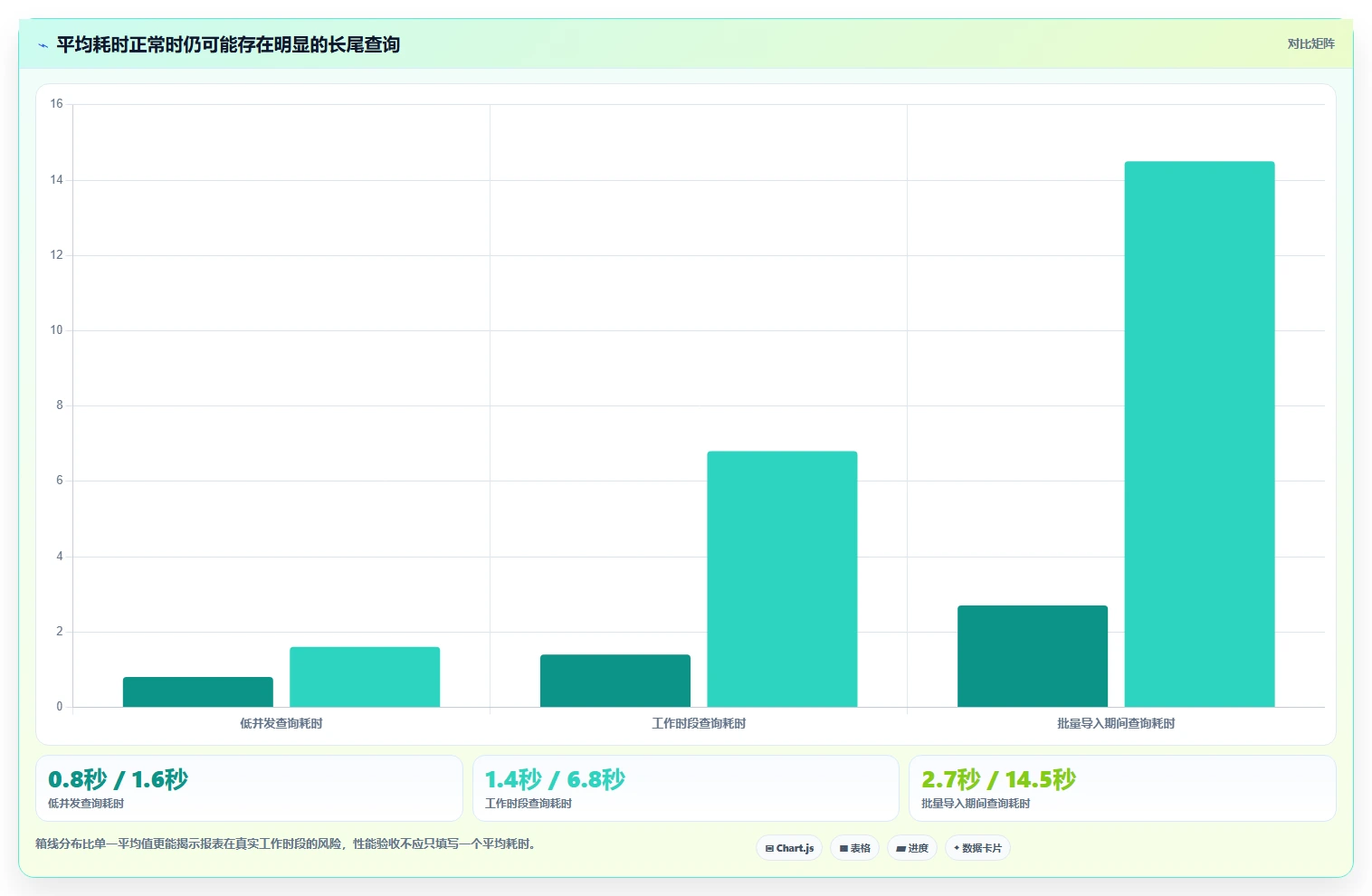Click the y-axis tick label 2

[x=60, y=632]
